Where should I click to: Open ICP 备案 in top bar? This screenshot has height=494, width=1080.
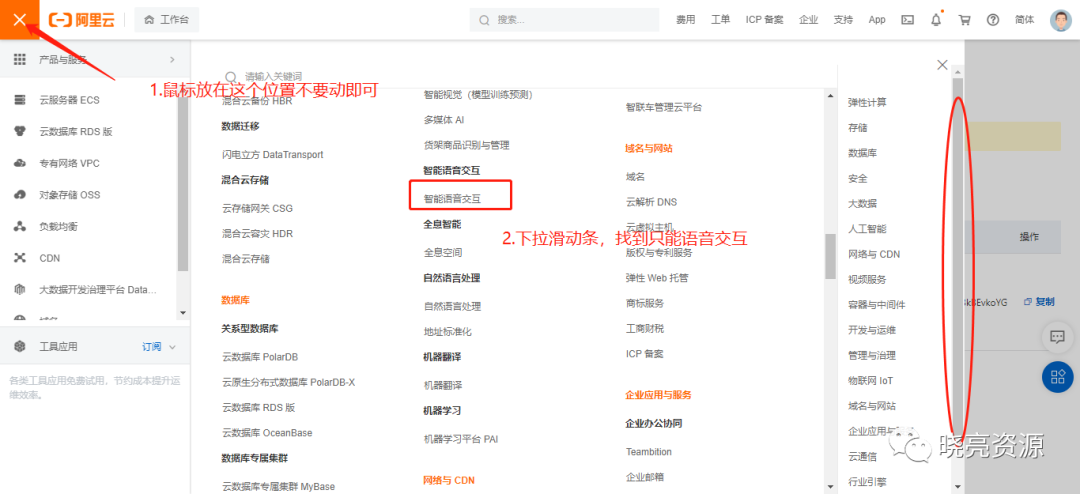[765, 20]
